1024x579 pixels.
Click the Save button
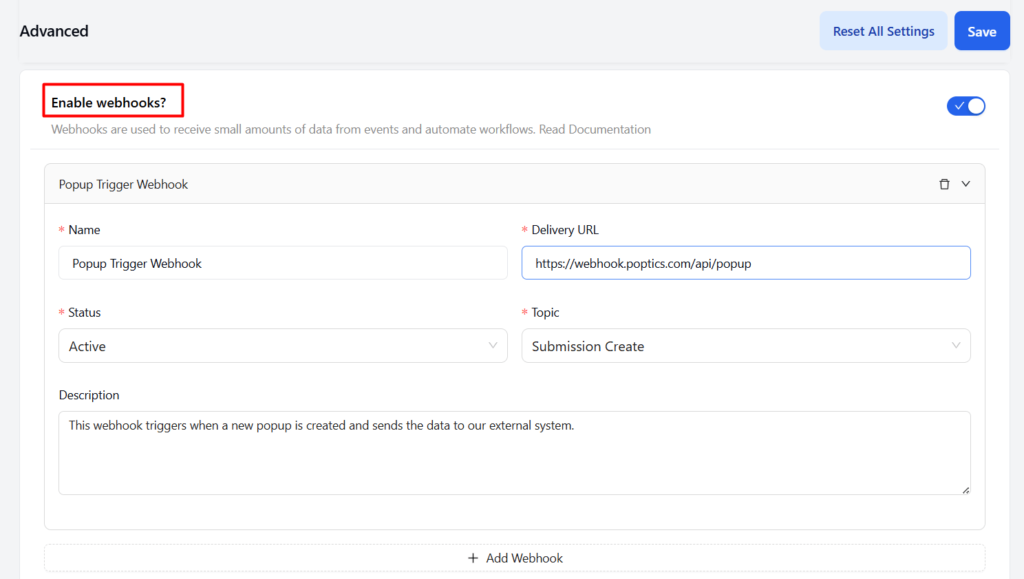982,31
